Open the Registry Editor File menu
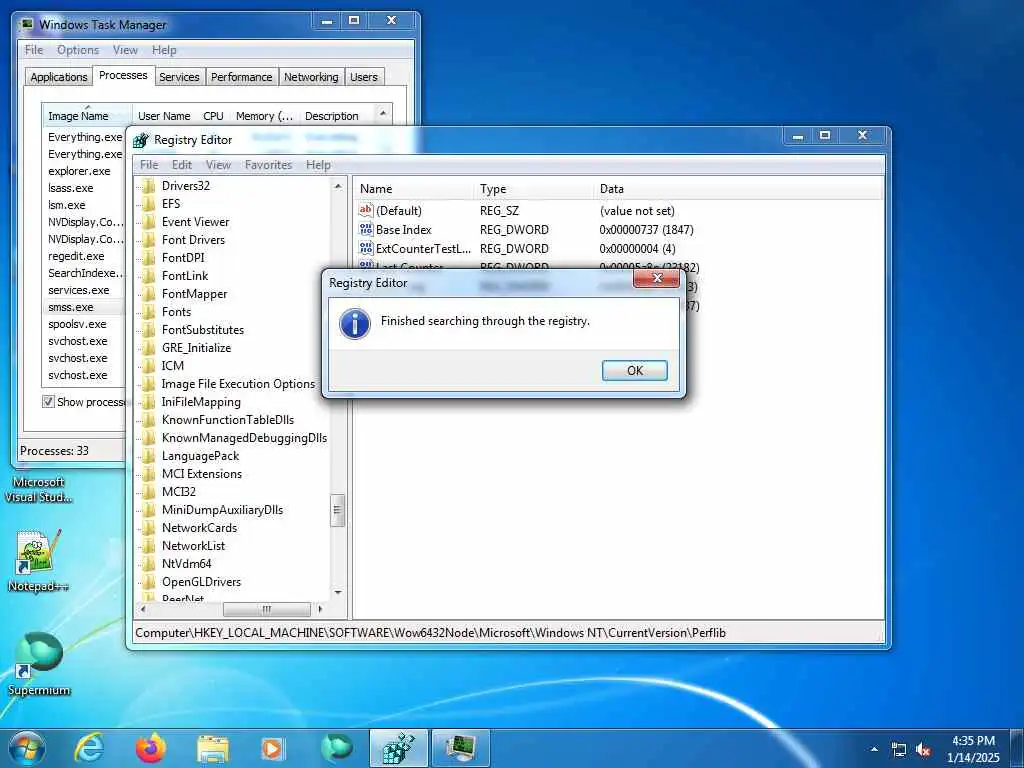Viewport: 1024px width, 768px height. click(149, 165)
